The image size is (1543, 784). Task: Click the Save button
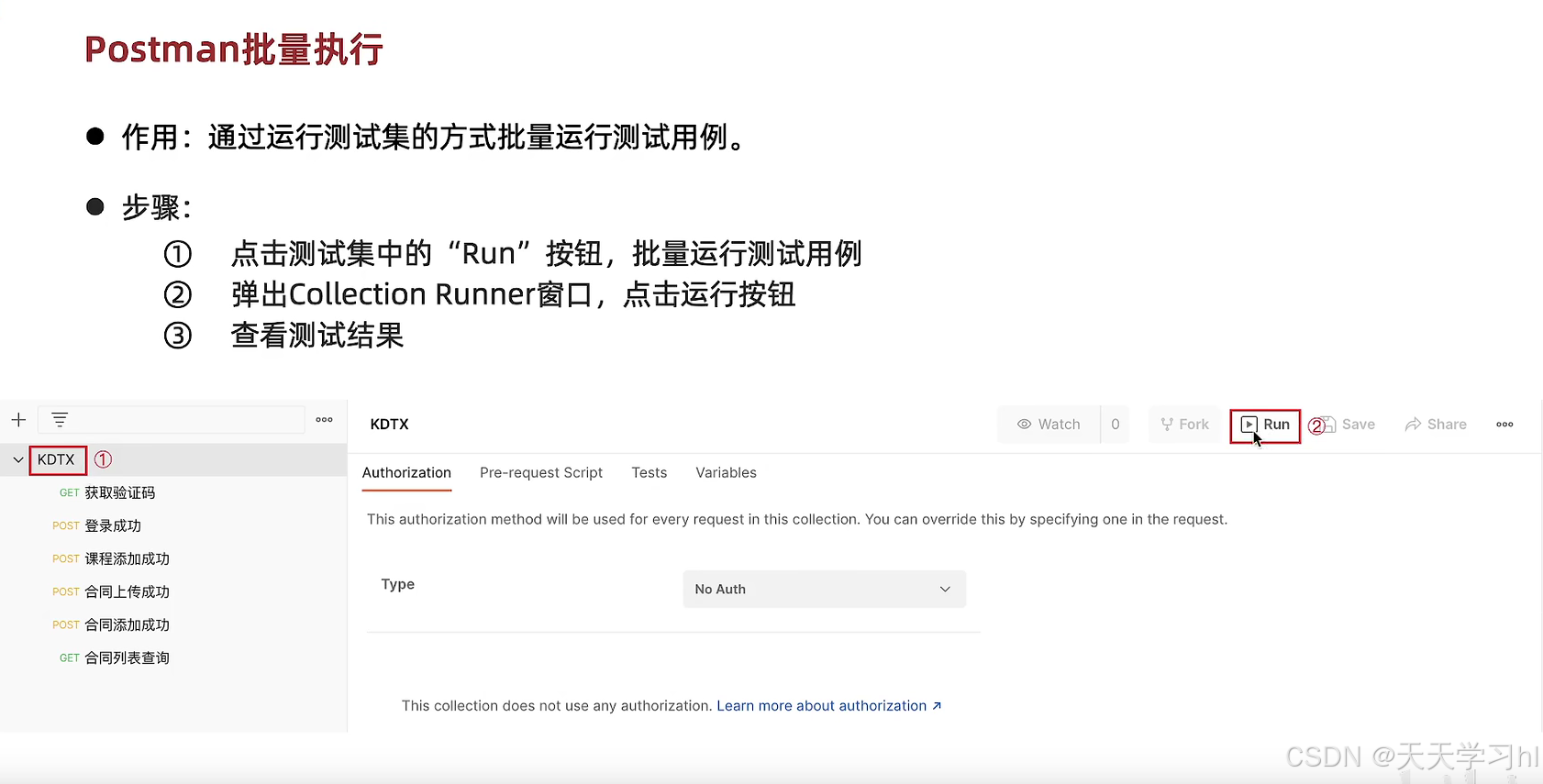point(1349,425)
